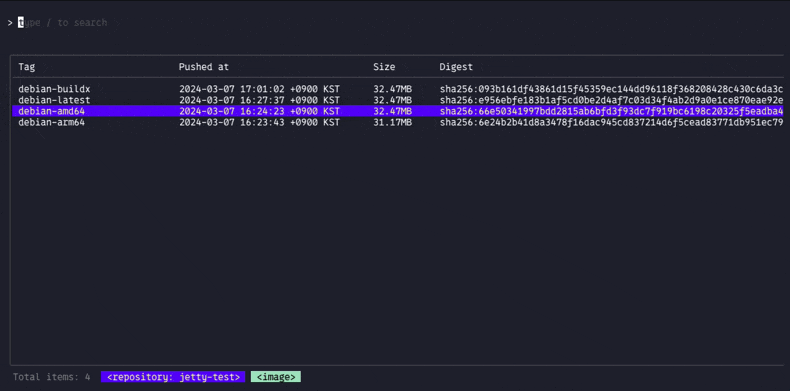Click the Pushed at column header

(x=204, y=67)
